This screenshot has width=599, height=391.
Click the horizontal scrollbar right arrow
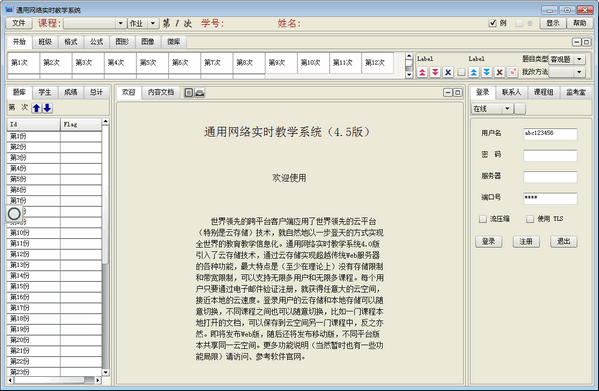98,380
